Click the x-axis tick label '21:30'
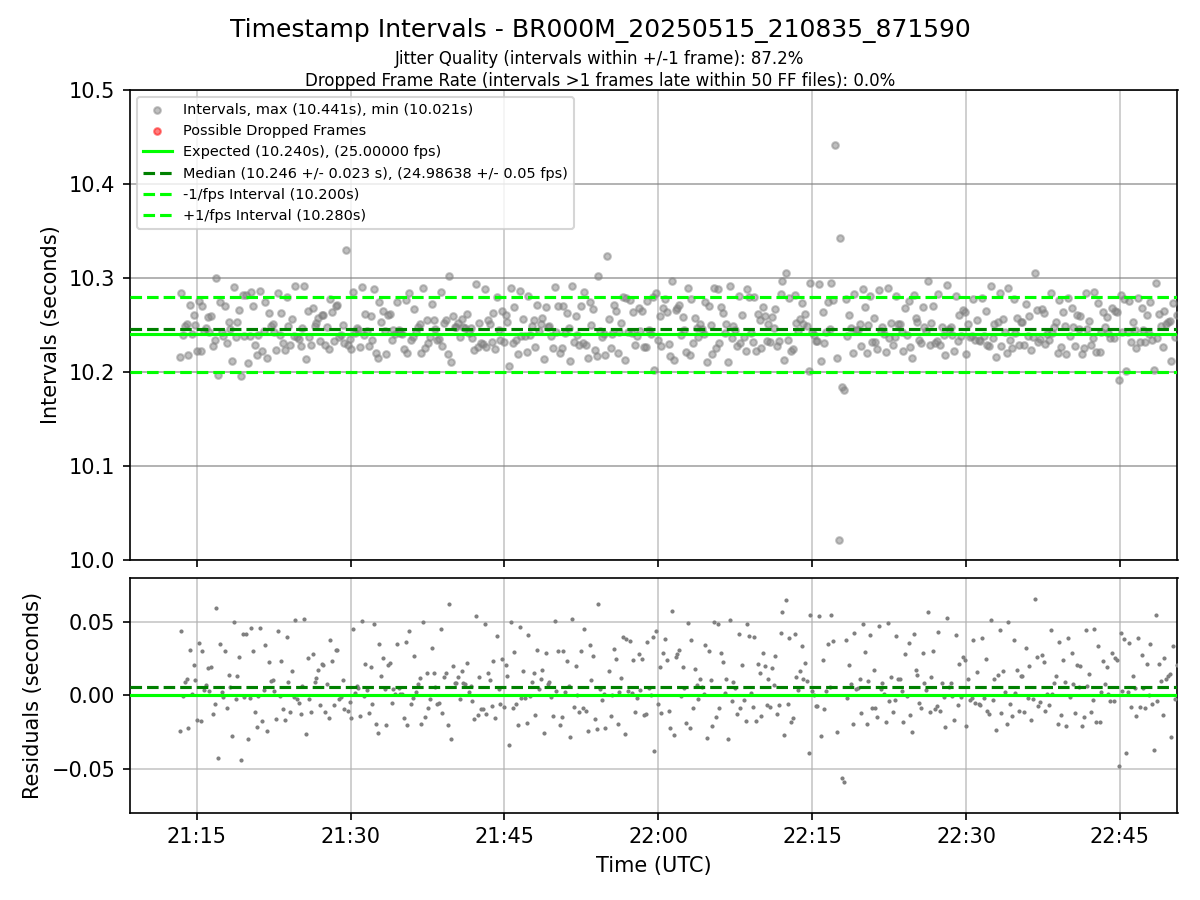The width and height of the screenshot is (1200, 900). 350,835
